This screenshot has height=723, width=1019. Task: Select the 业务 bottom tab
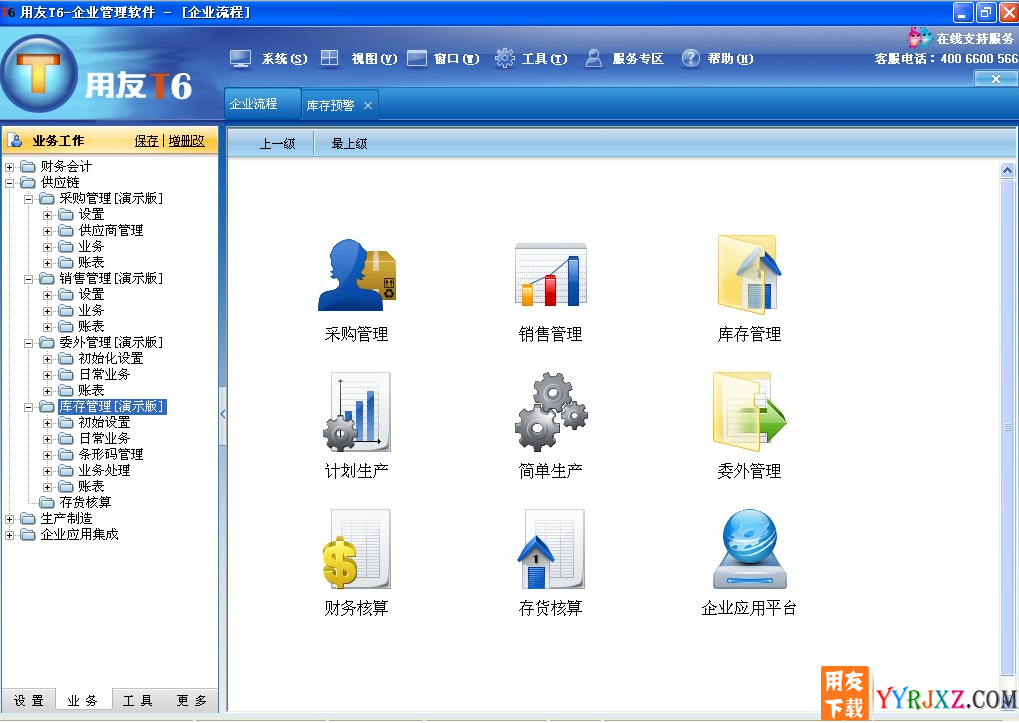83,700
